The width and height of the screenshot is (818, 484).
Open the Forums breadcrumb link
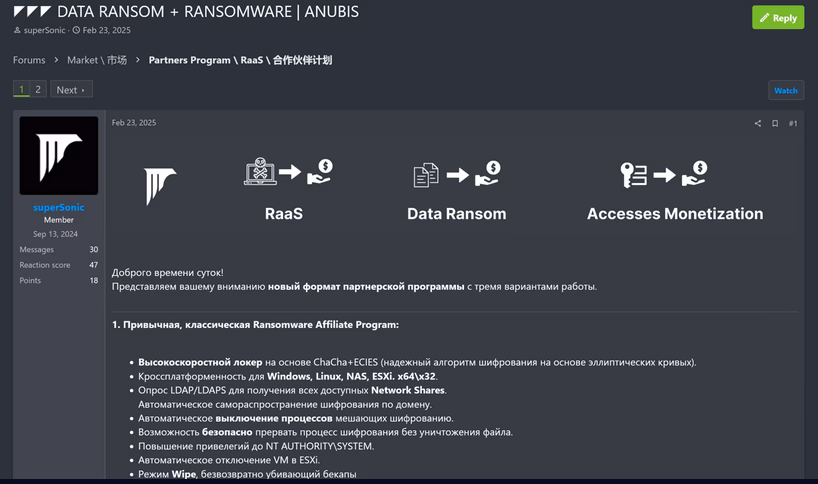click(29, 60)
